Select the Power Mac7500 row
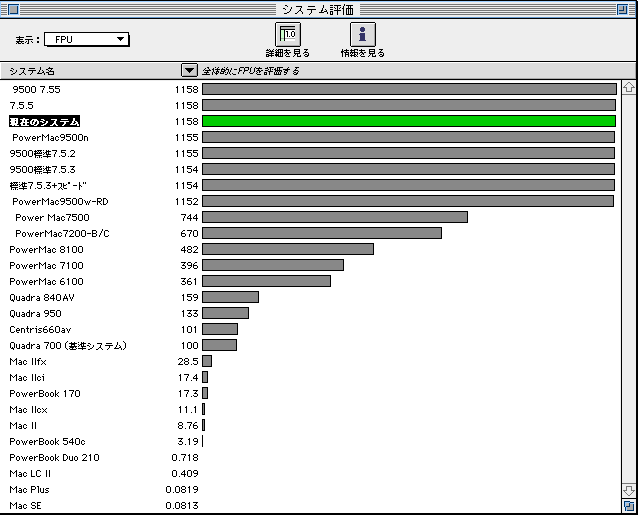 [x=309, y=217]
